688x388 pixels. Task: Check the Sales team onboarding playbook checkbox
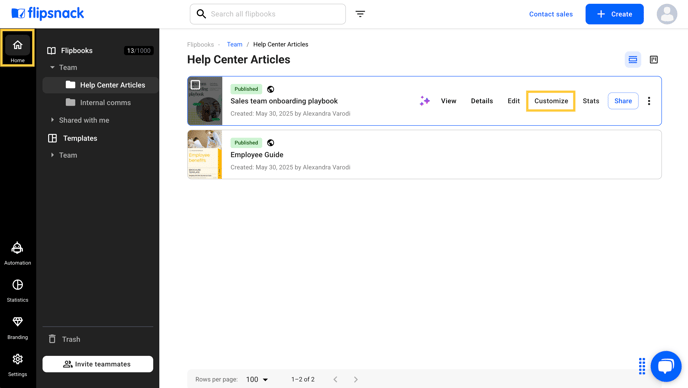coord(196,85)
